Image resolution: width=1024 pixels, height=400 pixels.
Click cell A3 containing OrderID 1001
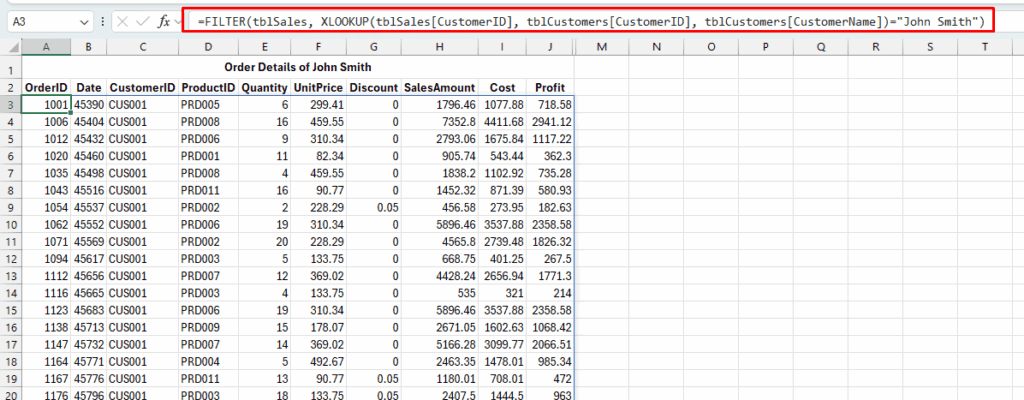pos(46,104)
